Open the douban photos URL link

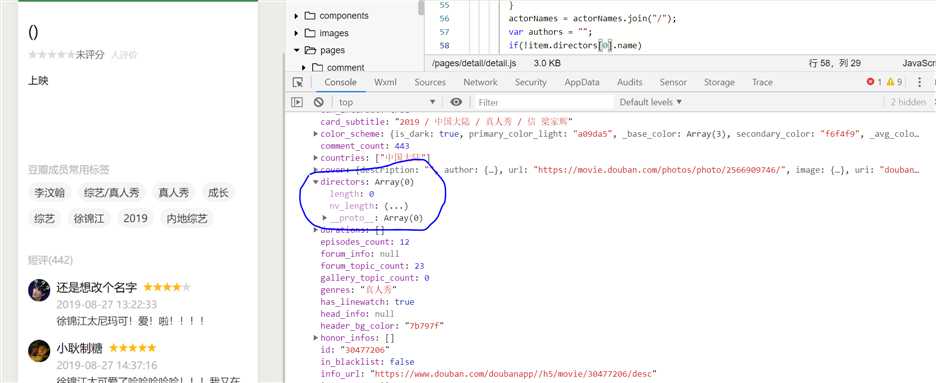(x=659, y=170)
